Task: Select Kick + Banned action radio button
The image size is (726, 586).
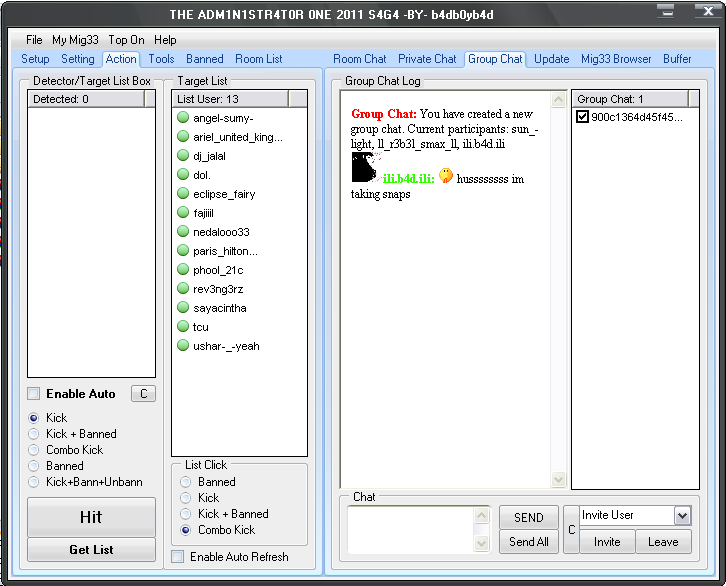Action: [33, 434]
